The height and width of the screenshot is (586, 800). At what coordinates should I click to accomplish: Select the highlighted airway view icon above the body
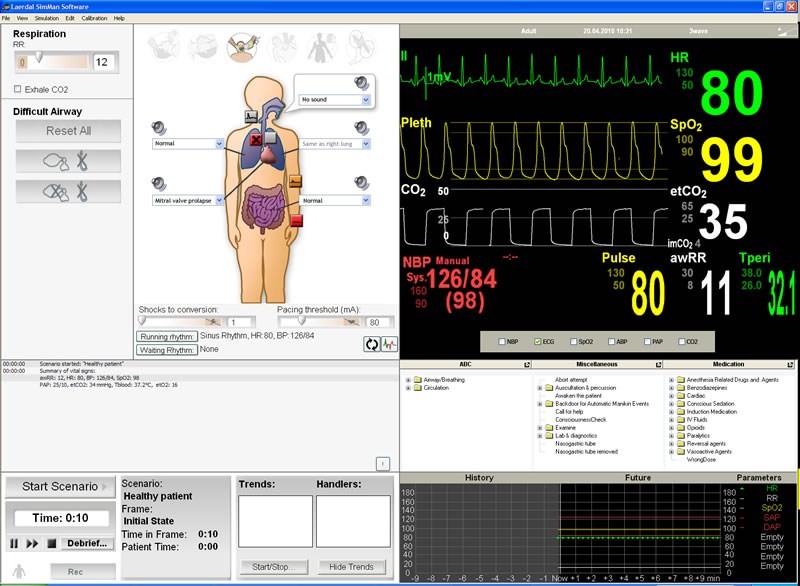click(x=243, y=47)
